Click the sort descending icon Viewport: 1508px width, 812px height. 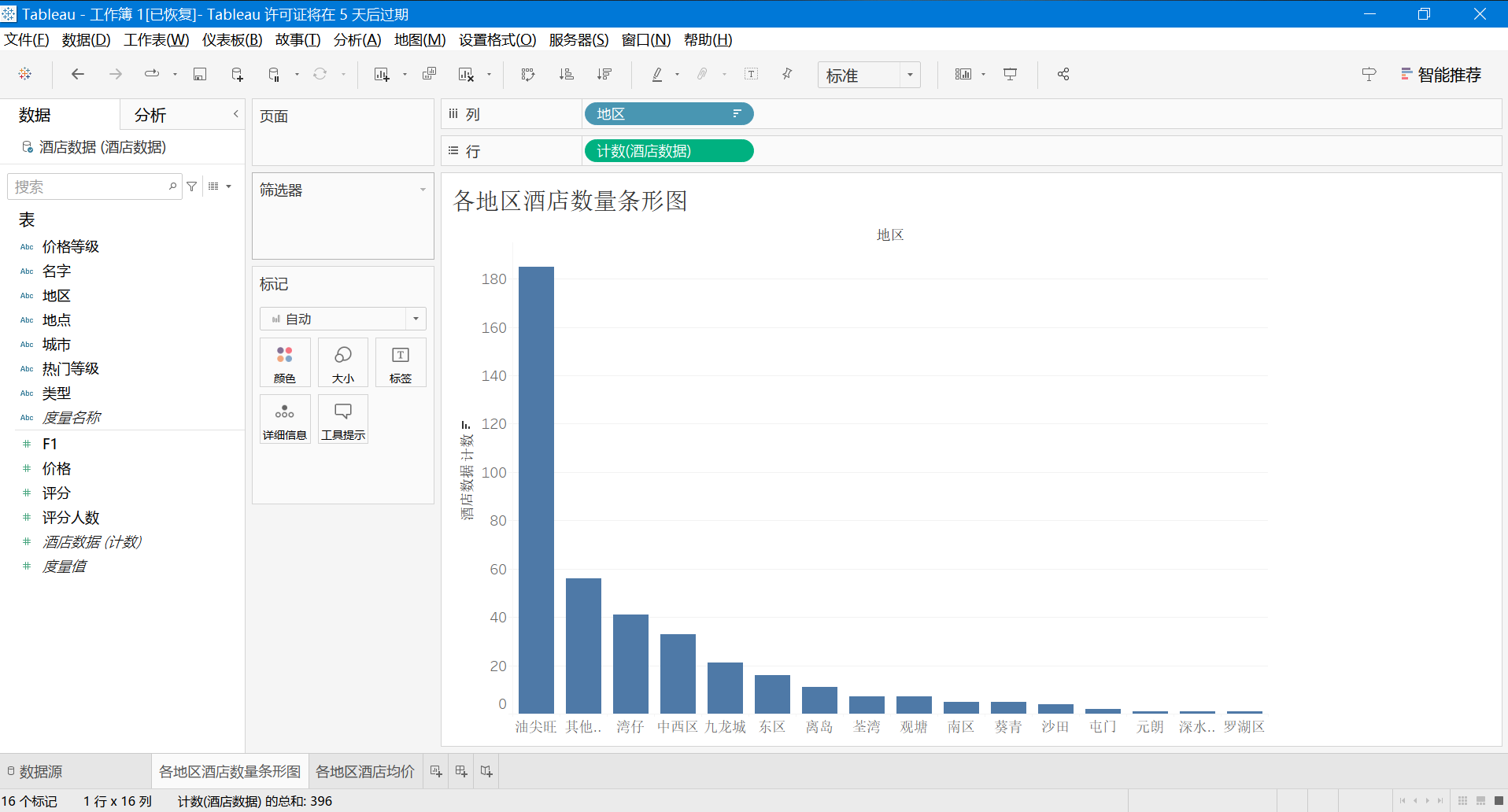pyautogui.click(x=604, y=74)
